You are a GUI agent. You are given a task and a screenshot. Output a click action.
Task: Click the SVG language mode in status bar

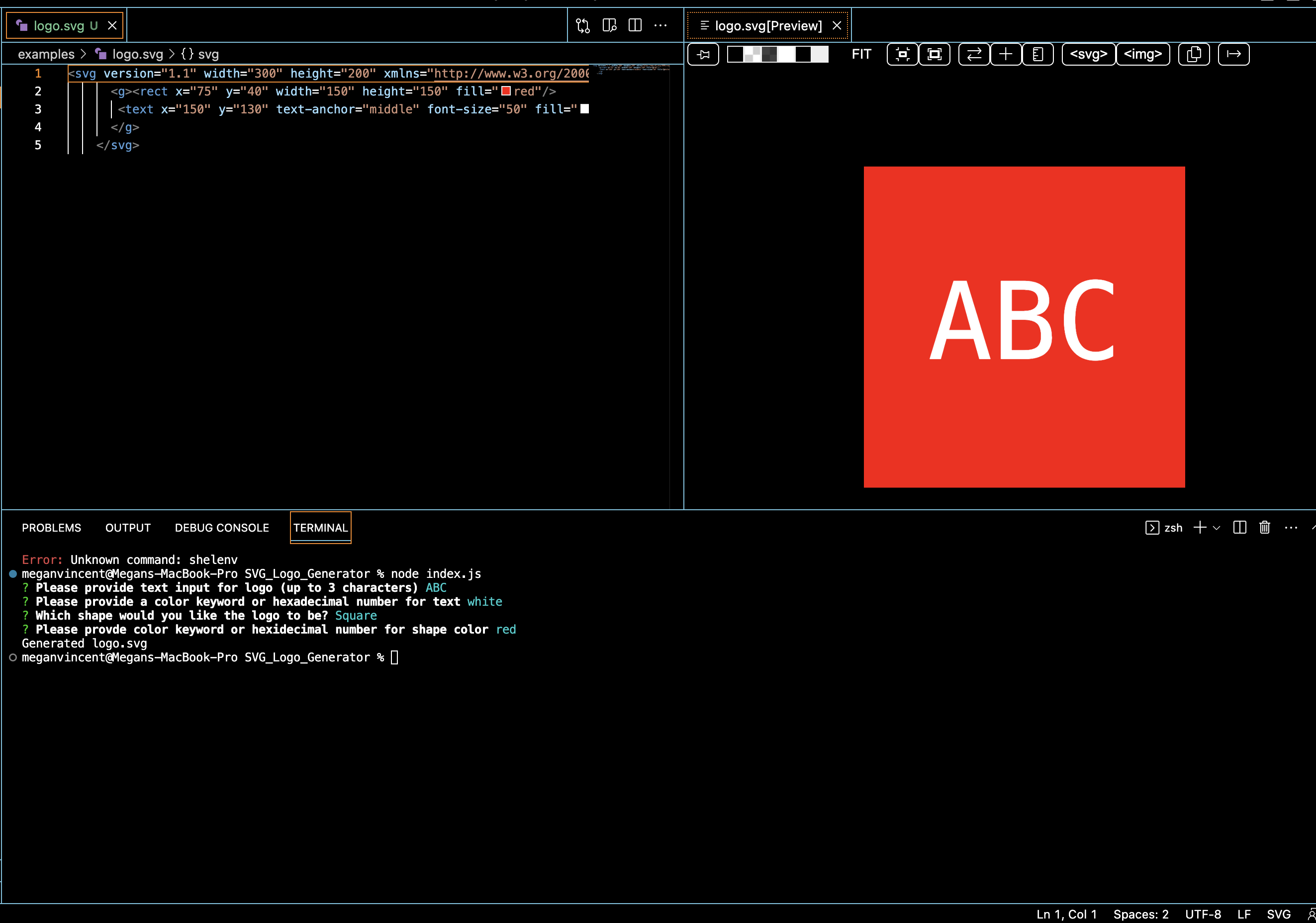[1278, 914]
